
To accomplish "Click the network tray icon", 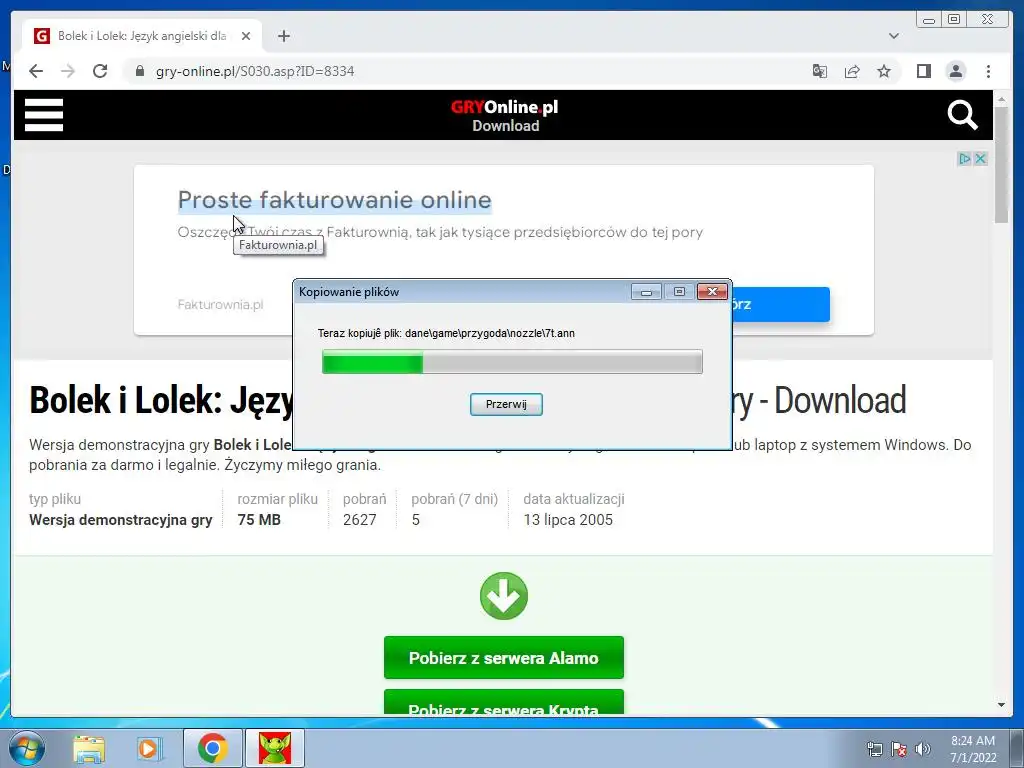I will (x=874, y=749).
